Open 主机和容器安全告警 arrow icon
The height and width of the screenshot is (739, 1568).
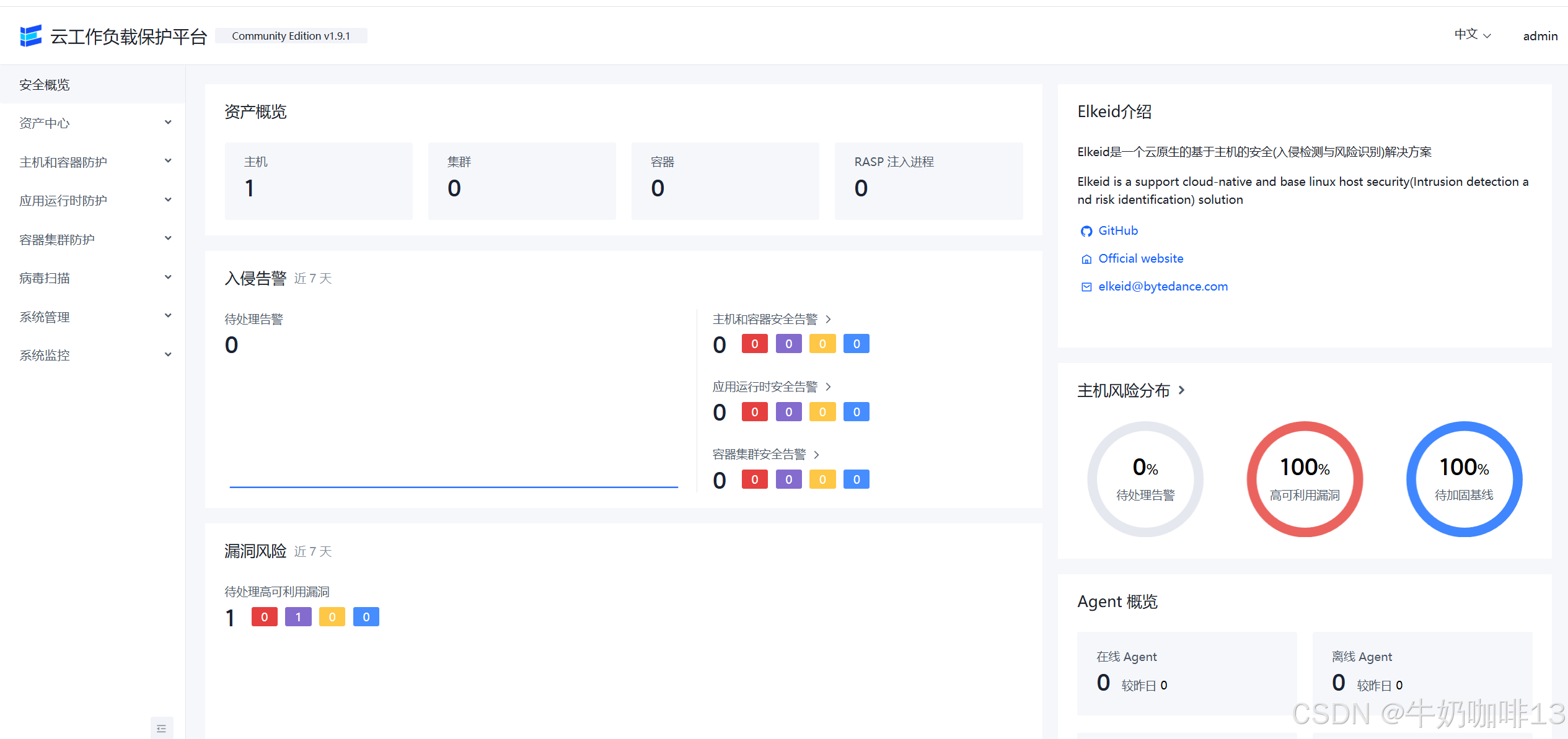(x=828, y=319)
